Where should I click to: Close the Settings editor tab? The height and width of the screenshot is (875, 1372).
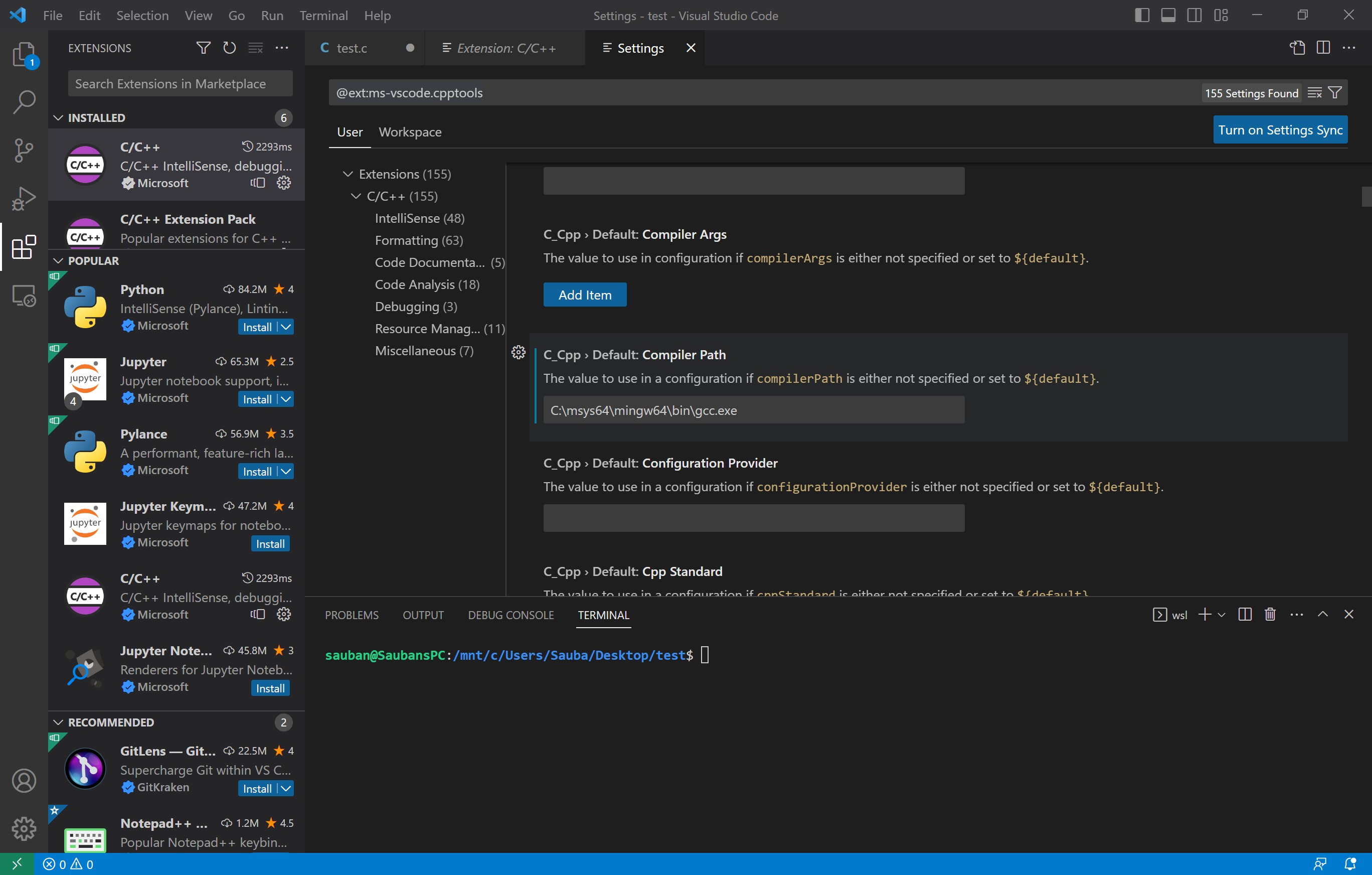pos(691,48)
